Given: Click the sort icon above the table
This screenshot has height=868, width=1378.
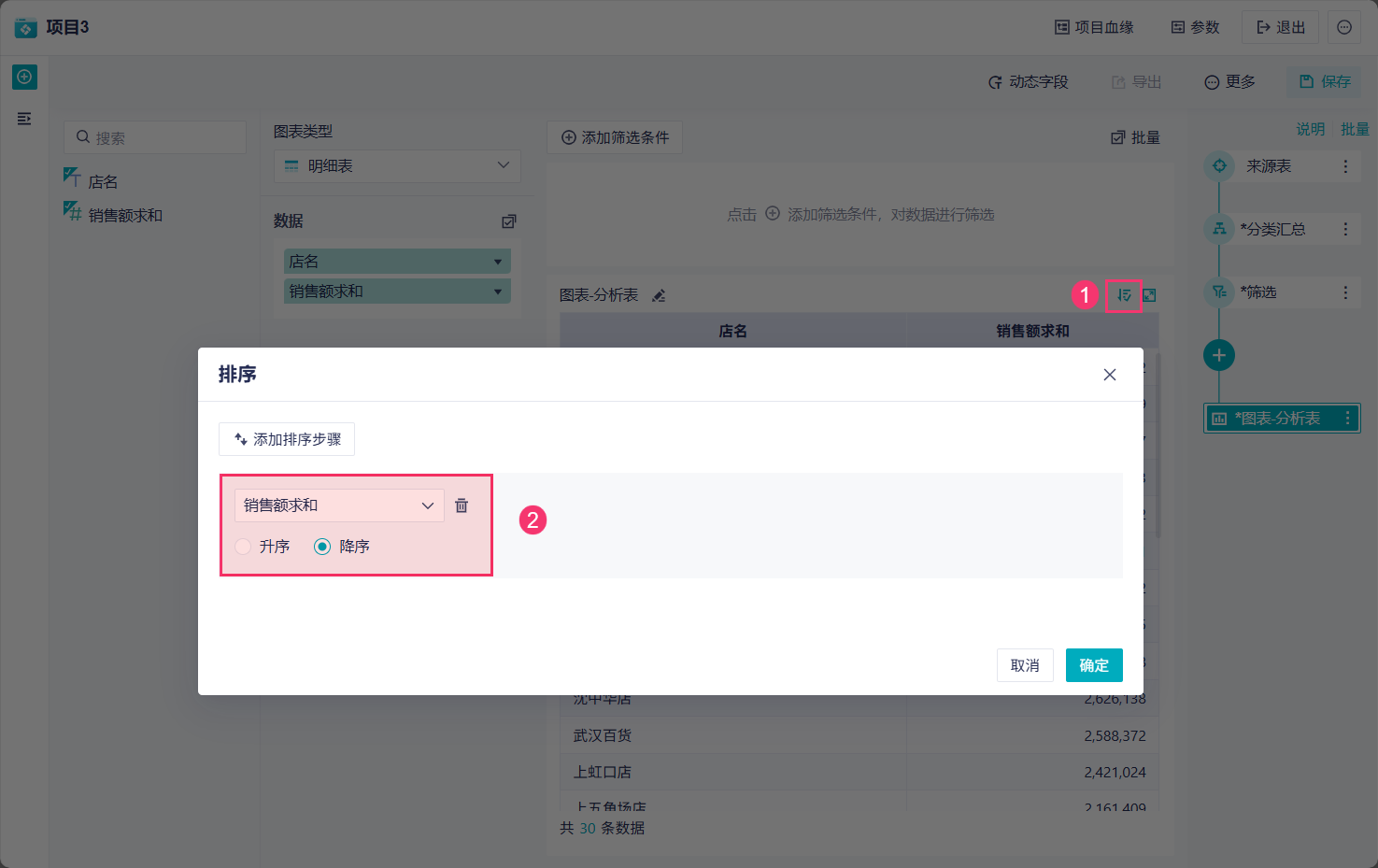Looking at the screenshot, I should click(x=1124, y=295).
